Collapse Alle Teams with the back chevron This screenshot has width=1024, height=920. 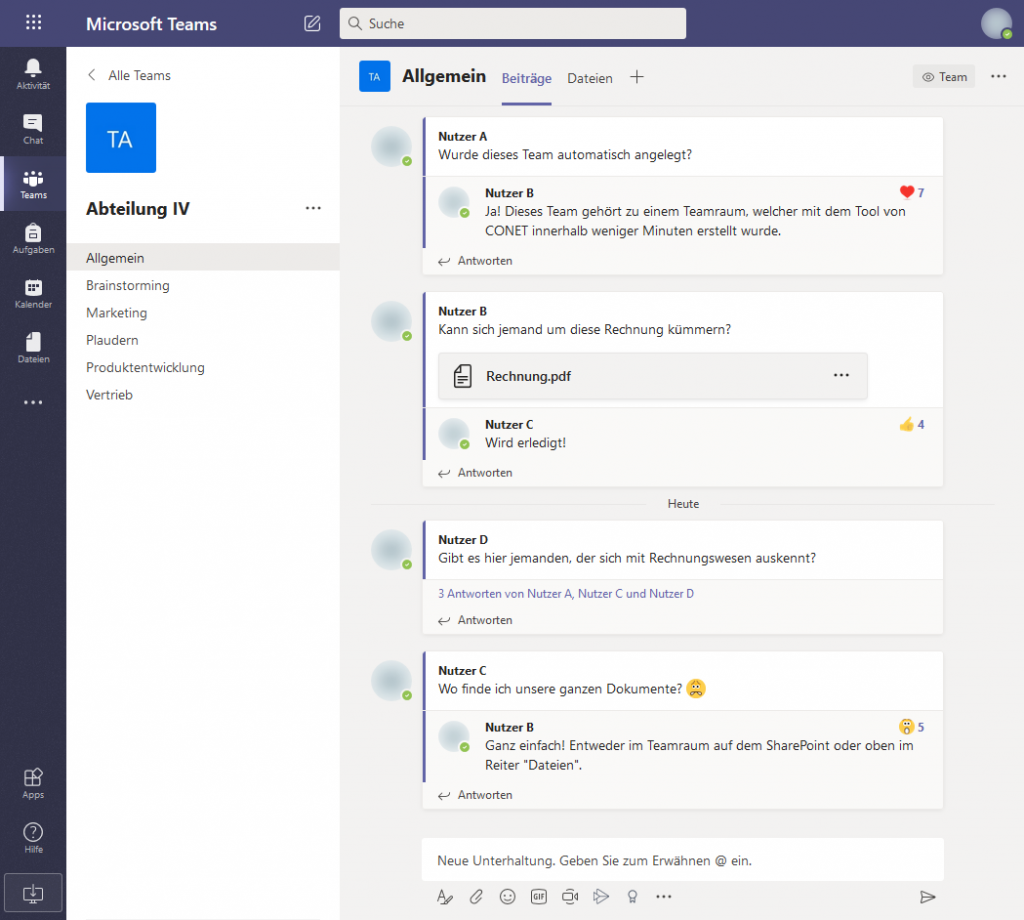coord(91,74)
